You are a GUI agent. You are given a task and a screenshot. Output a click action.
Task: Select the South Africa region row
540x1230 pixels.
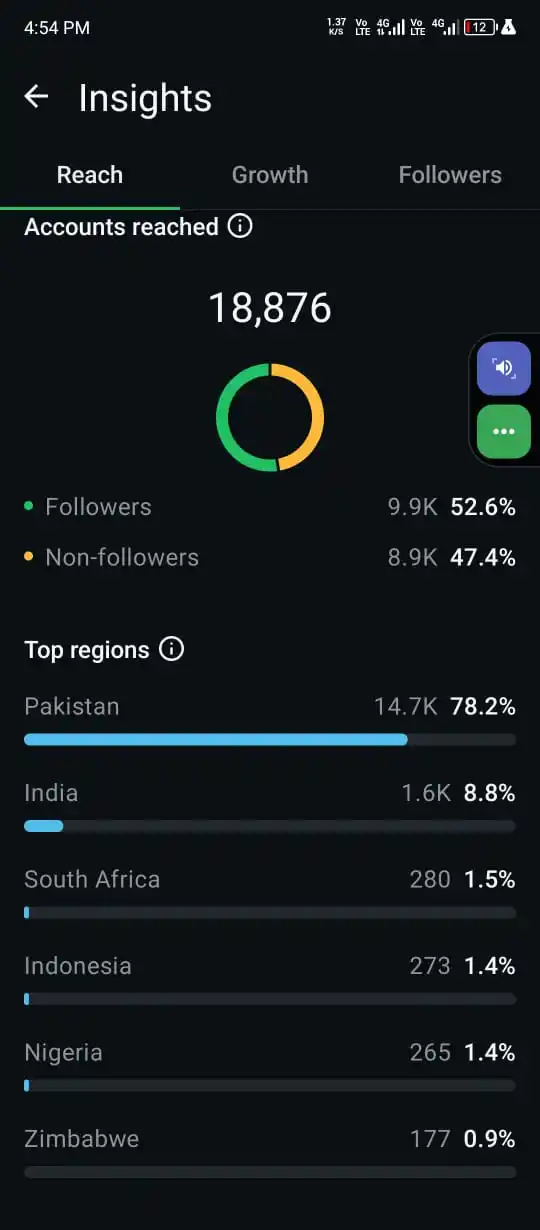pyautogui.click(x=270, y=893)
